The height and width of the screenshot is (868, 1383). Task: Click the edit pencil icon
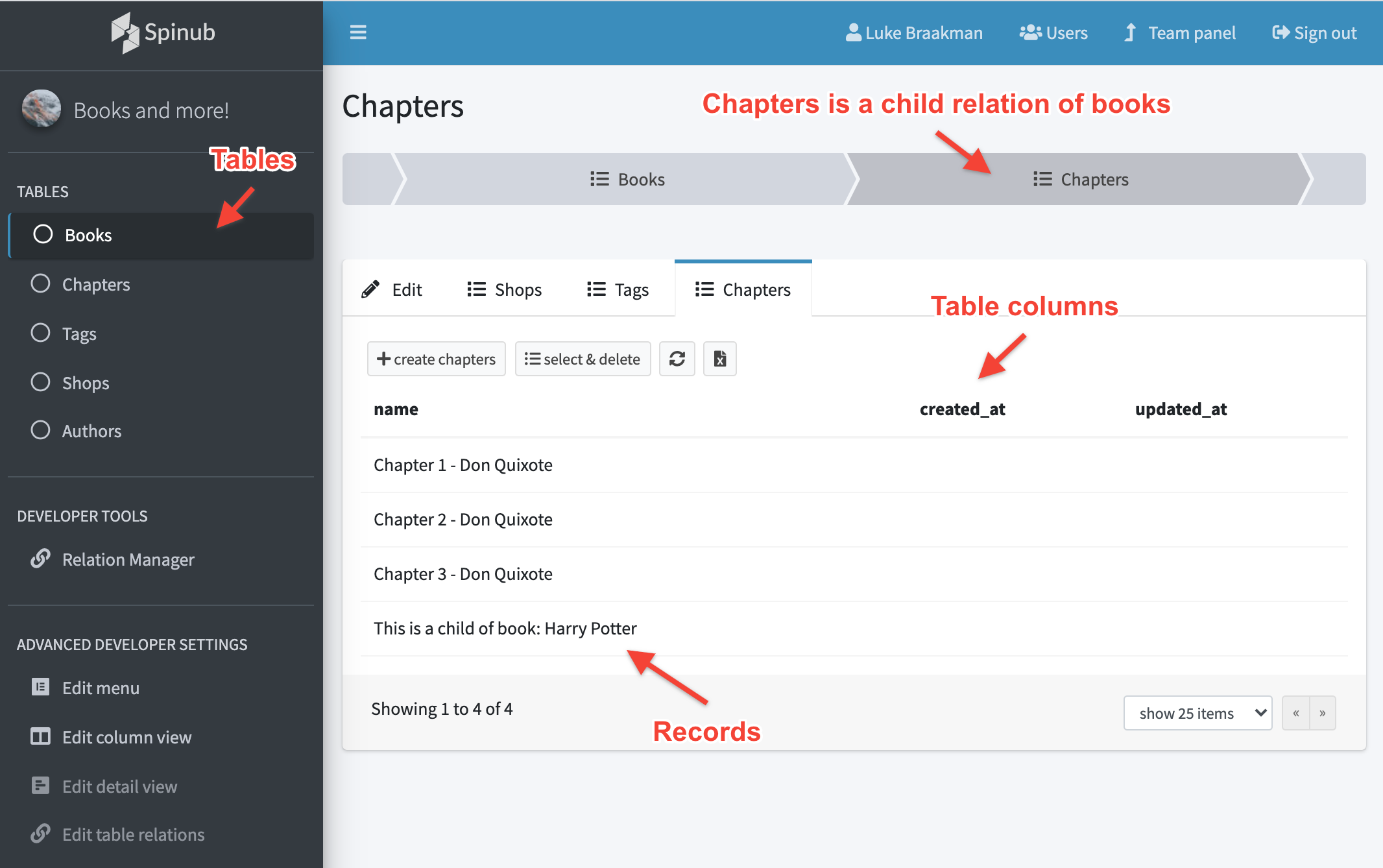(x=370, y=289)
